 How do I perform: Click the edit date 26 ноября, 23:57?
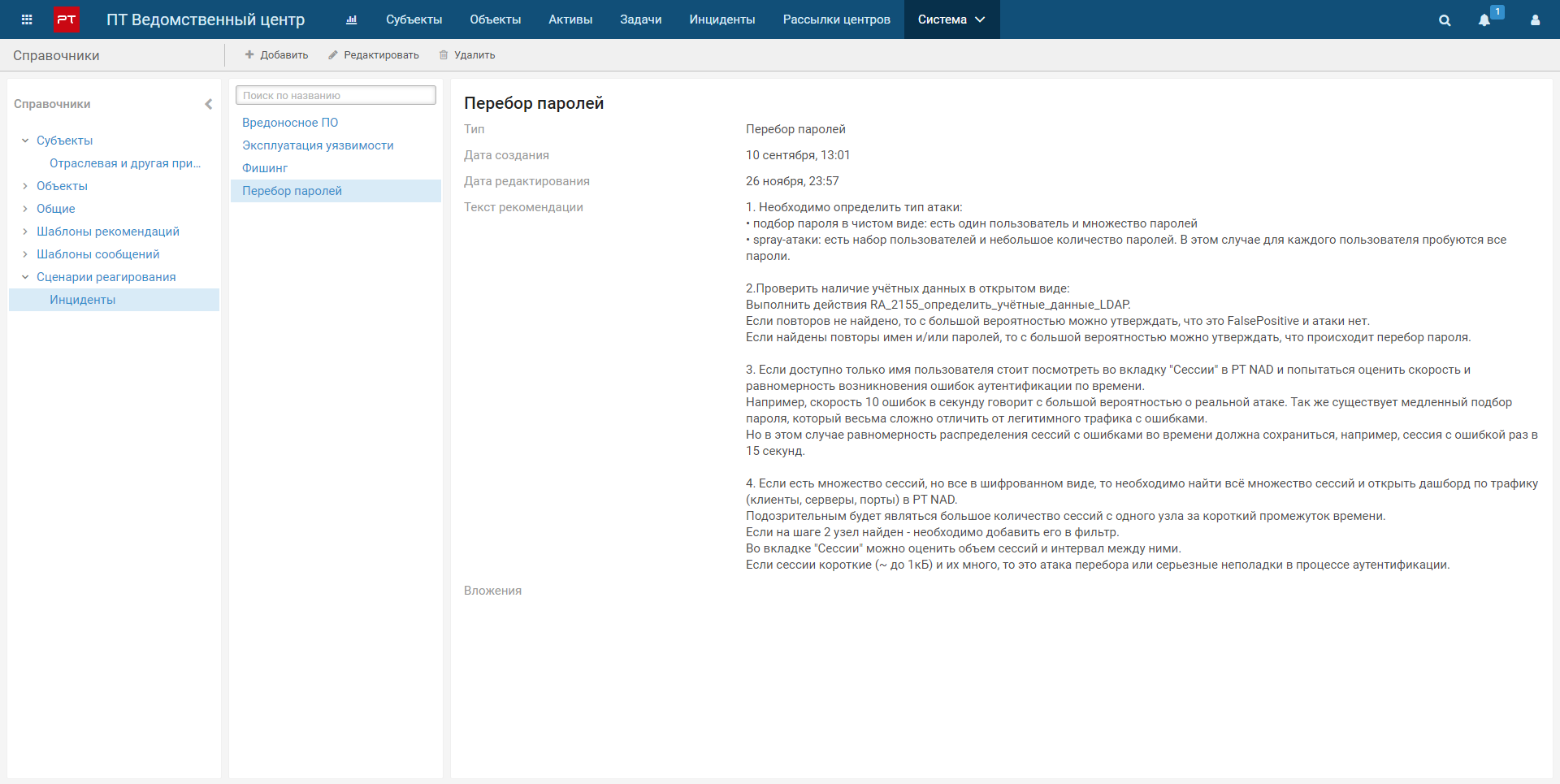click(x=792, y=181)
